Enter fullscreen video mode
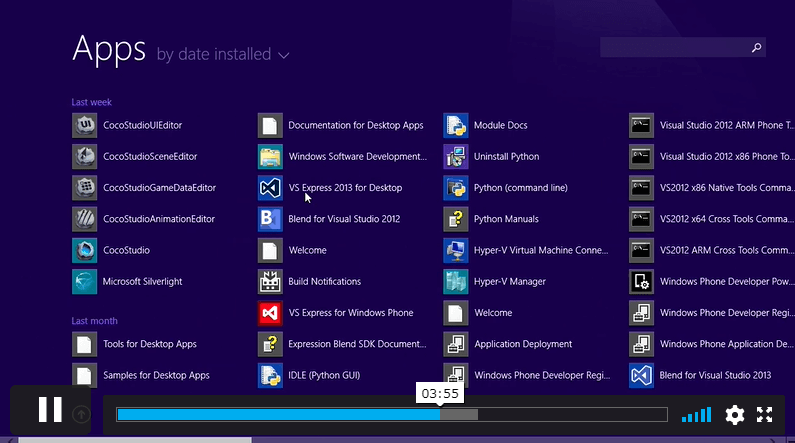 tap(765, 415)
